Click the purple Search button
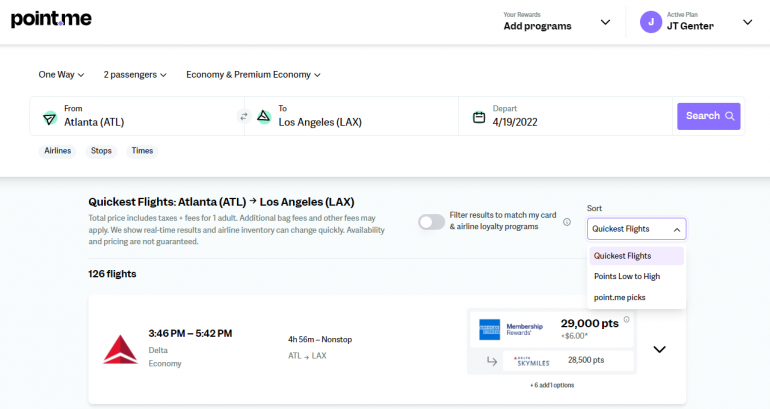The width and height of the screenshot is (770, 409). click(708, 116)
